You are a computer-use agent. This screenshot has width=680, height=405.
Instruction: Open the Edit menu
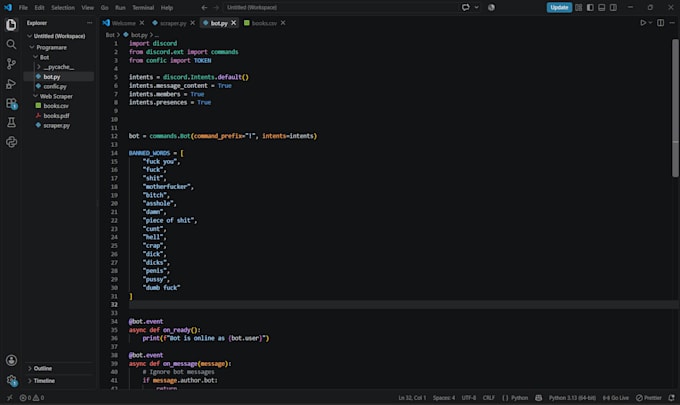point(39,7)
